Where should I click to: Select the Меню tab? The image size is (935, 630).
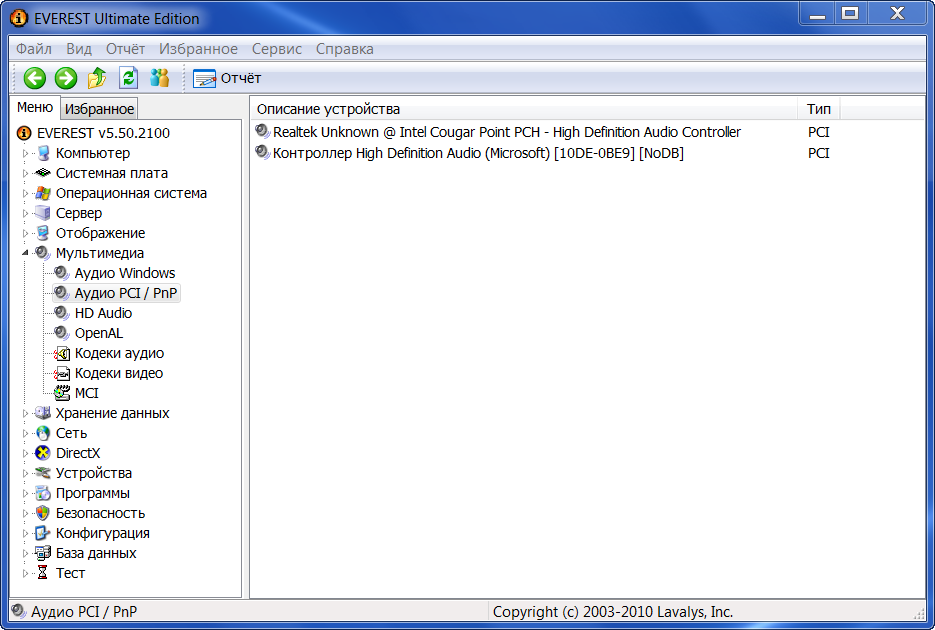tap(35, 107)
